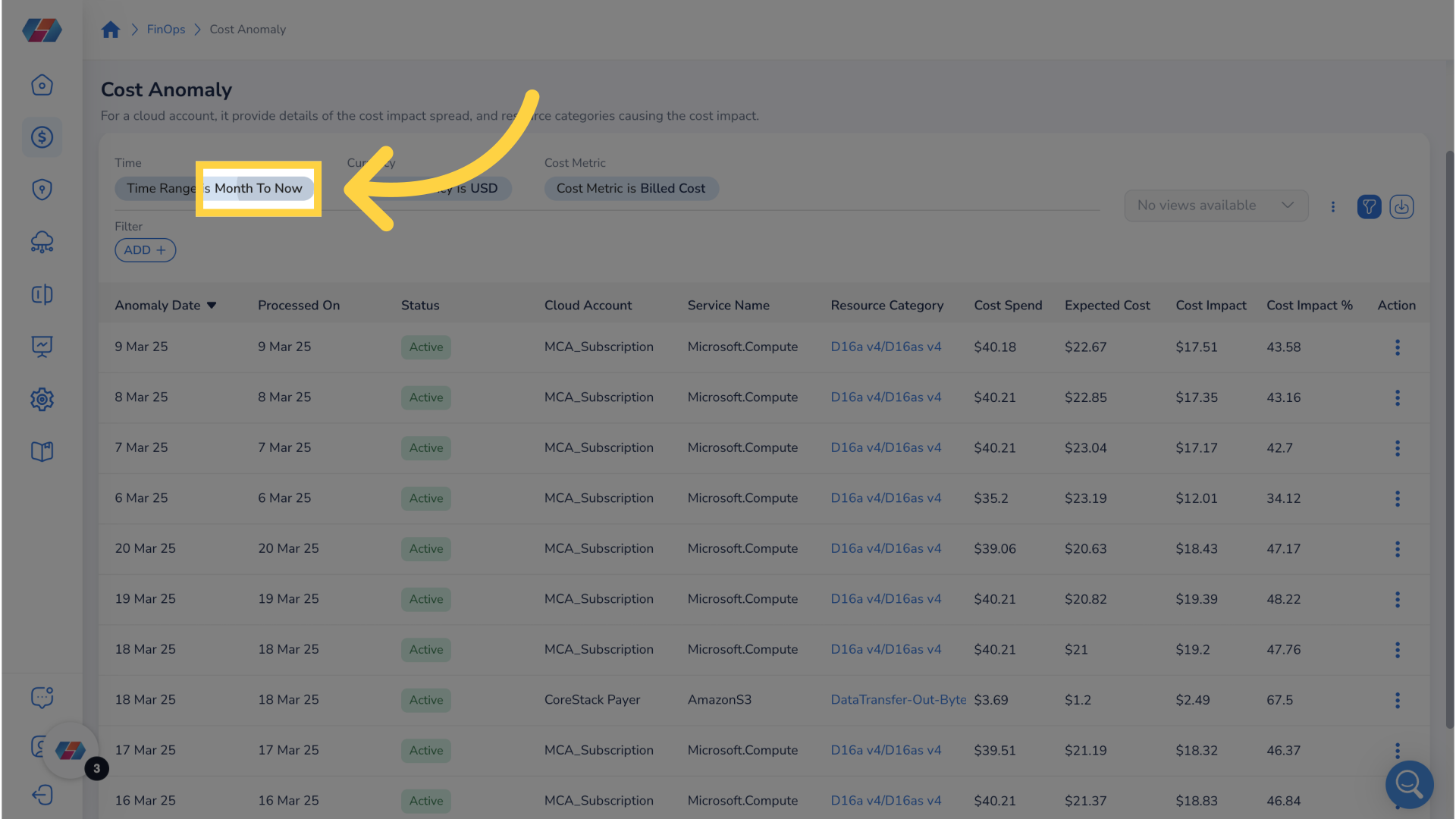Screen dimensions: 1456x819
Task: Click the logout icon in sidebar
Action: click(x=42, y=795)
